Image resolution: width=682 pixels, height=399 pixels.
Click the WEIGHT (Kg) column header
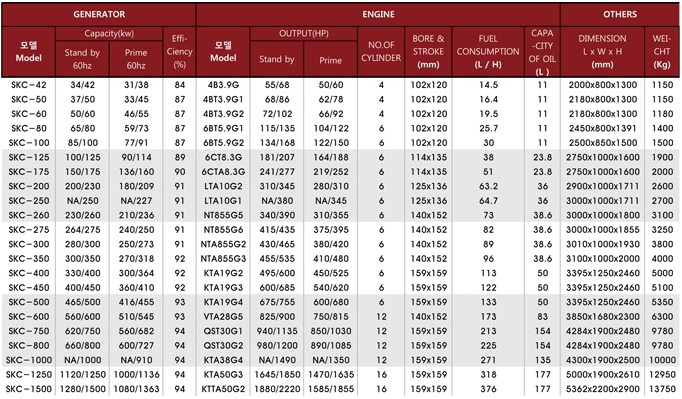click(662, 52)
